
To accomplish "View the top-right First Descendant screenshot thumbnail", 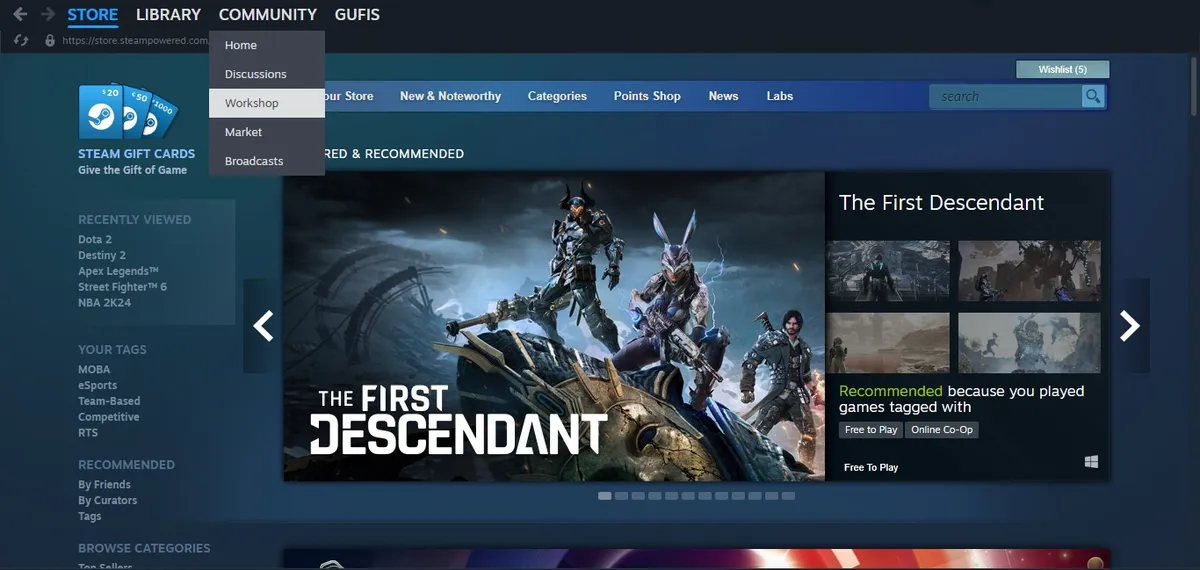I will click(x=1029, y=271).
